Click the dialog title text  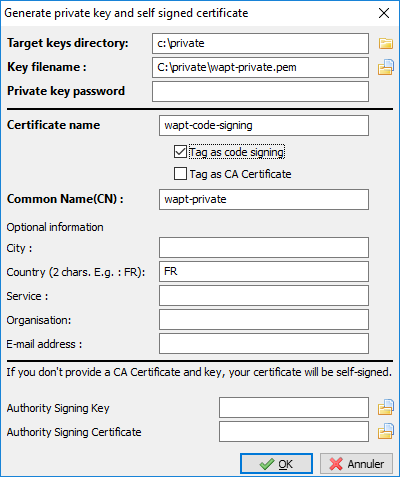point(126,13)
